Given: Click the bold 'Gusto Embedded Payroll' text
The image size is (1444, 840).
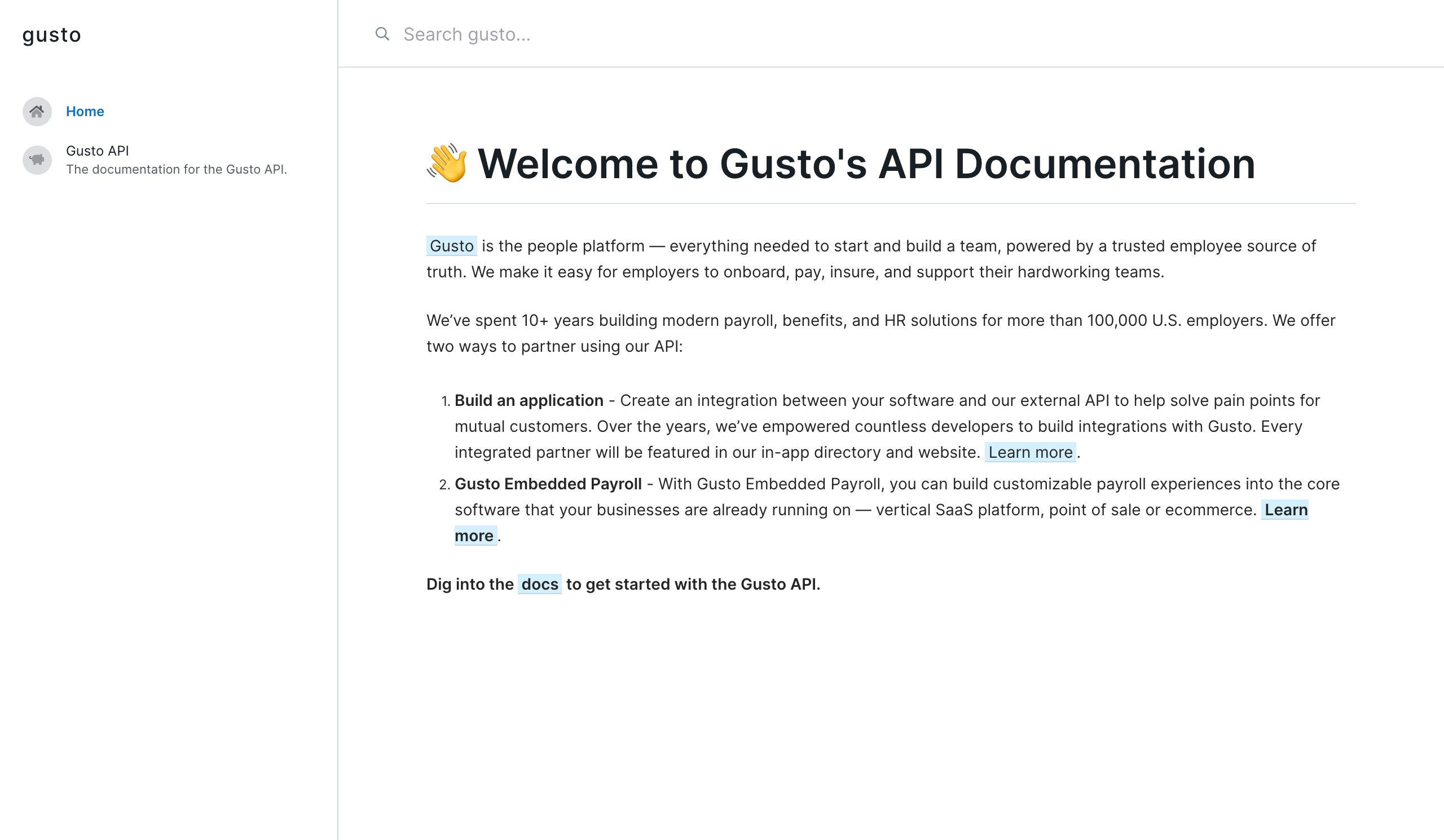Looking at the screenshot, I should pos(548,484).
